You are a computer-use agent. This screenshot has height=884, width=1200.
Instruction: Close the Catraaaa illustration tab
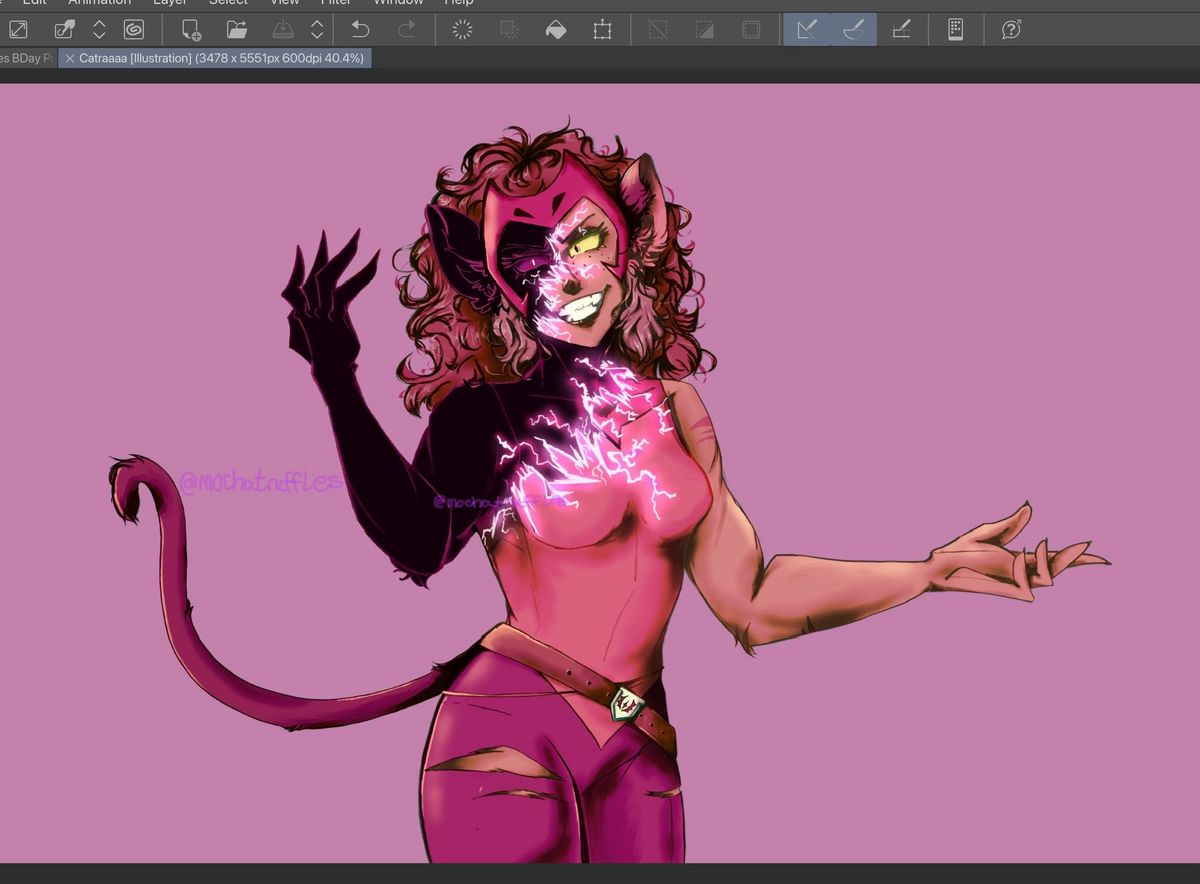click(x=69, y=59)
